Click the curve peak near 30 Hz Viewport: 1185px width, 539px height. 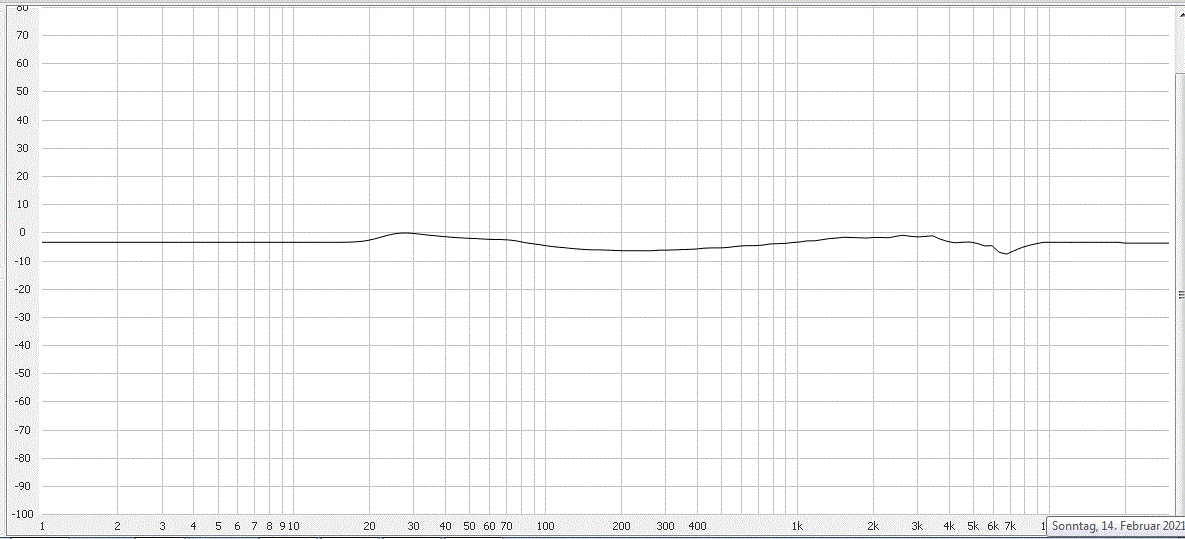(x=404, y=232)
